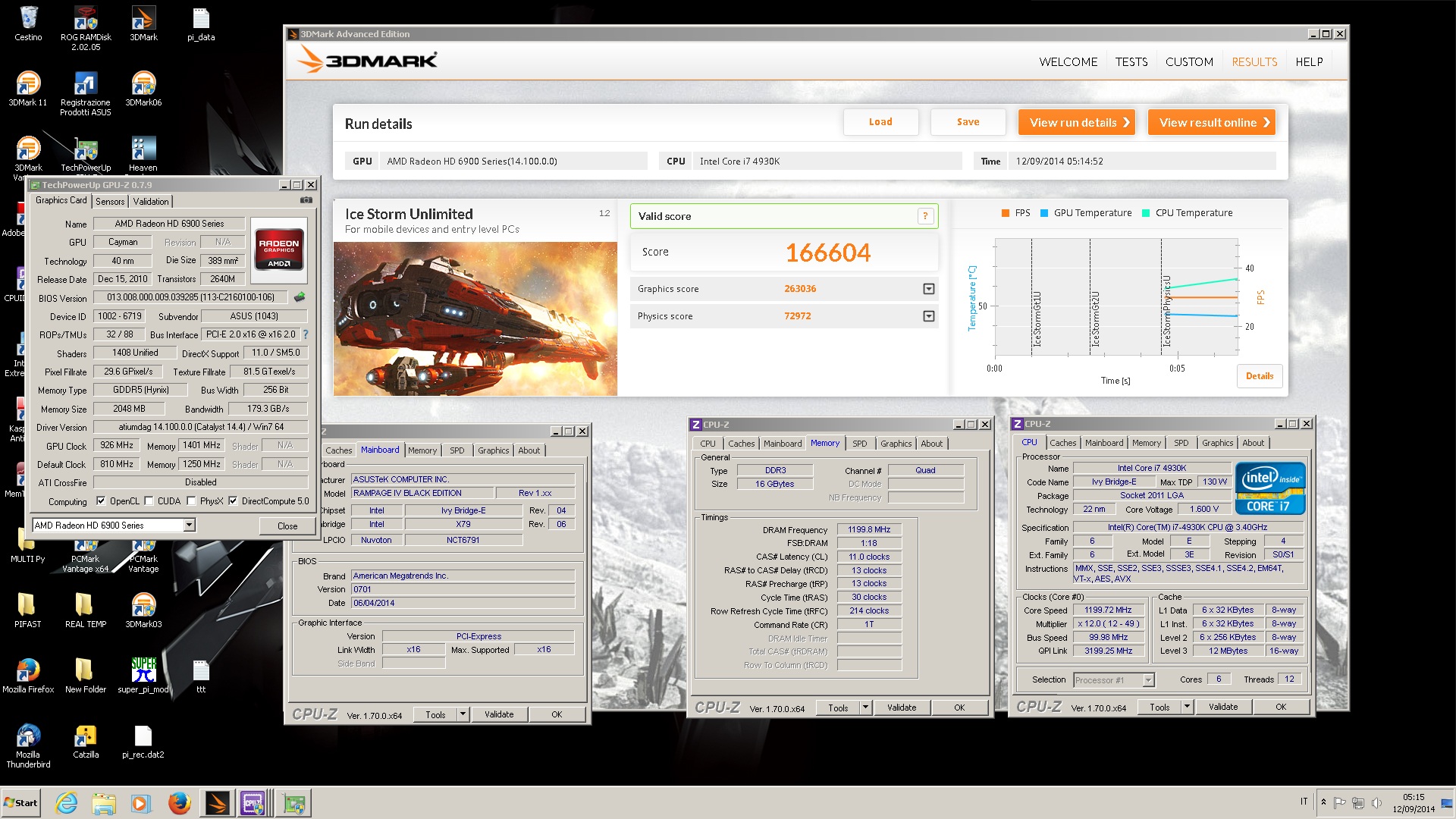Viewport: 1456px width, 819px height.
Task: Launch Mozilla Firefox desktop shortcut
Action: (28, 676)
